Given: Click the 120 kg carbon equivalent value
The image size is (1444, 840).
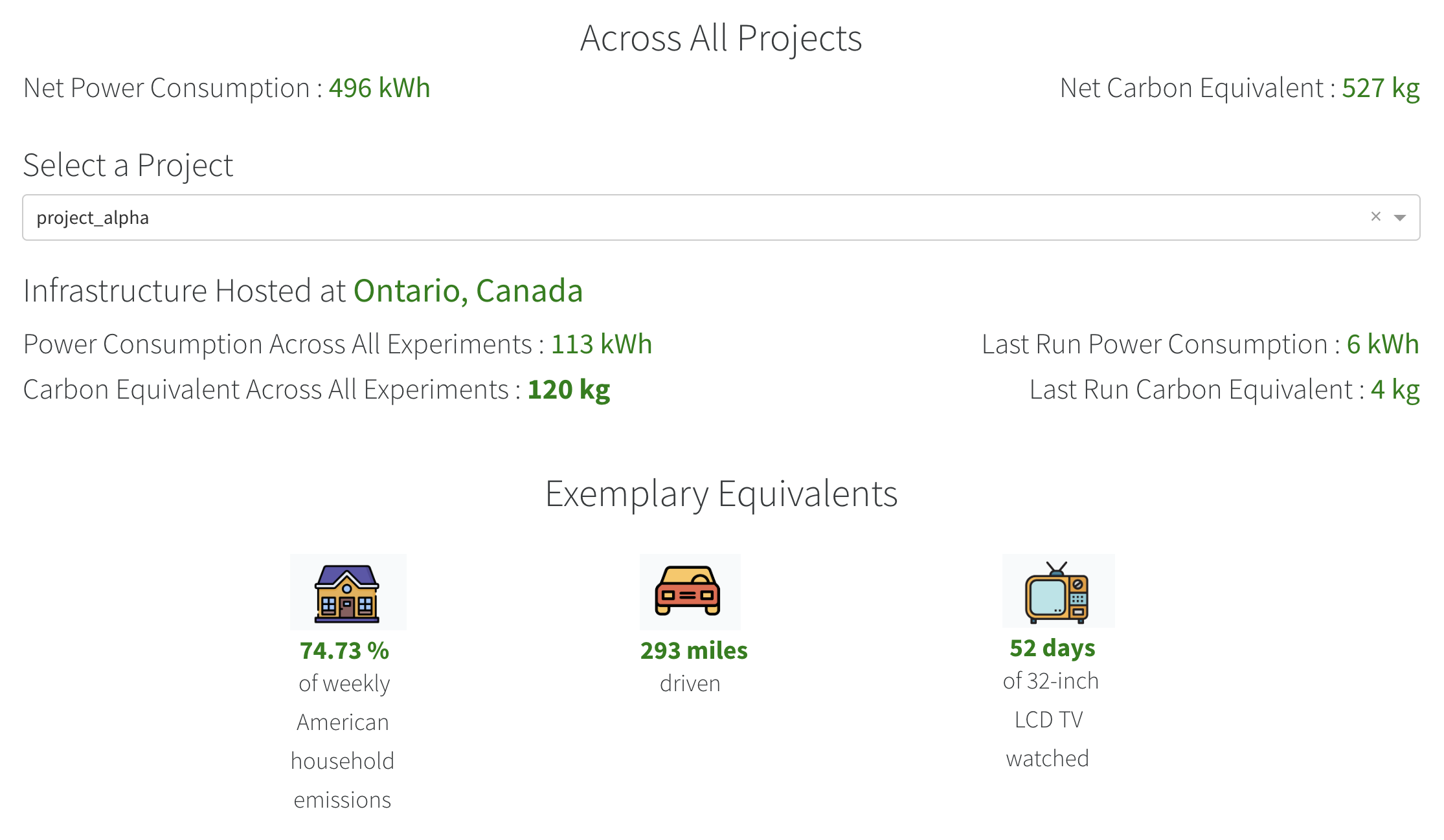Looking at the screenshot, I should tap(569, 390).
